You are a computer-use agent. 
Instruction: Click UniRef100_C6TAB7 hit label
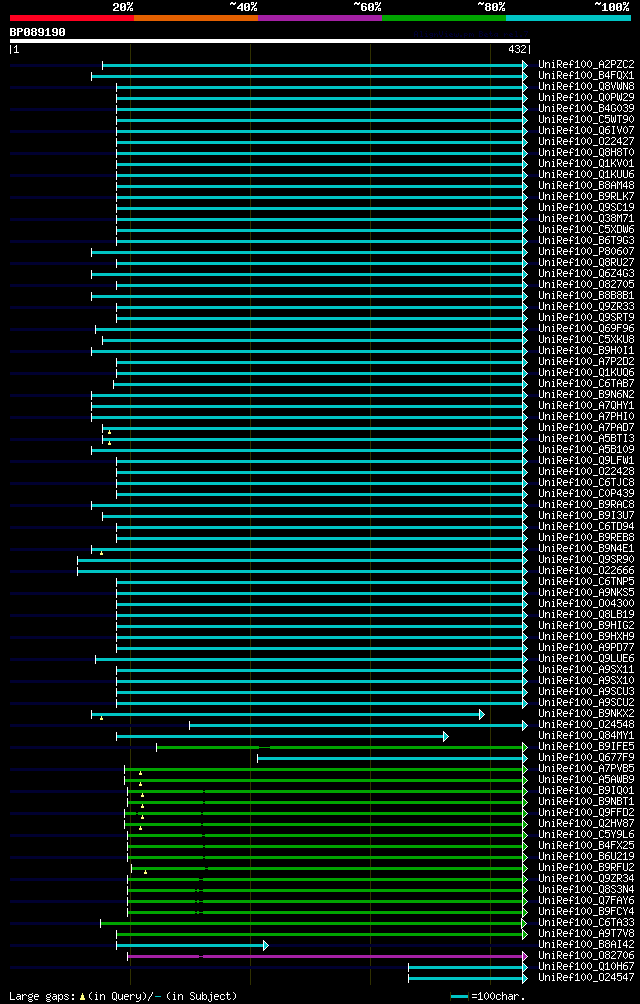click(x=586, y=384)
